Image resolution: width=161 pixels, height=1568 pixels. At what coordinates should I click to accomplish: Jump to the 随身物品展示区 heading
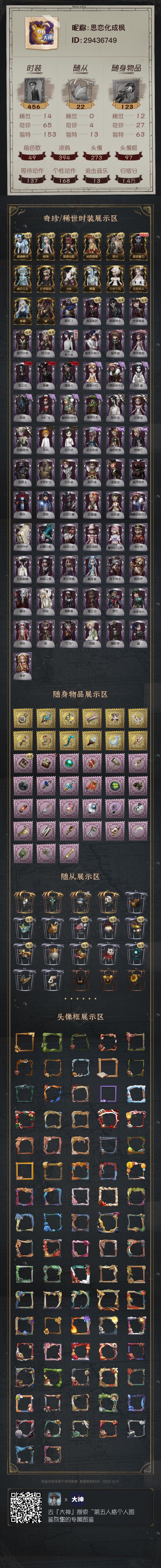pyautogui.click(x=80, y=694)
